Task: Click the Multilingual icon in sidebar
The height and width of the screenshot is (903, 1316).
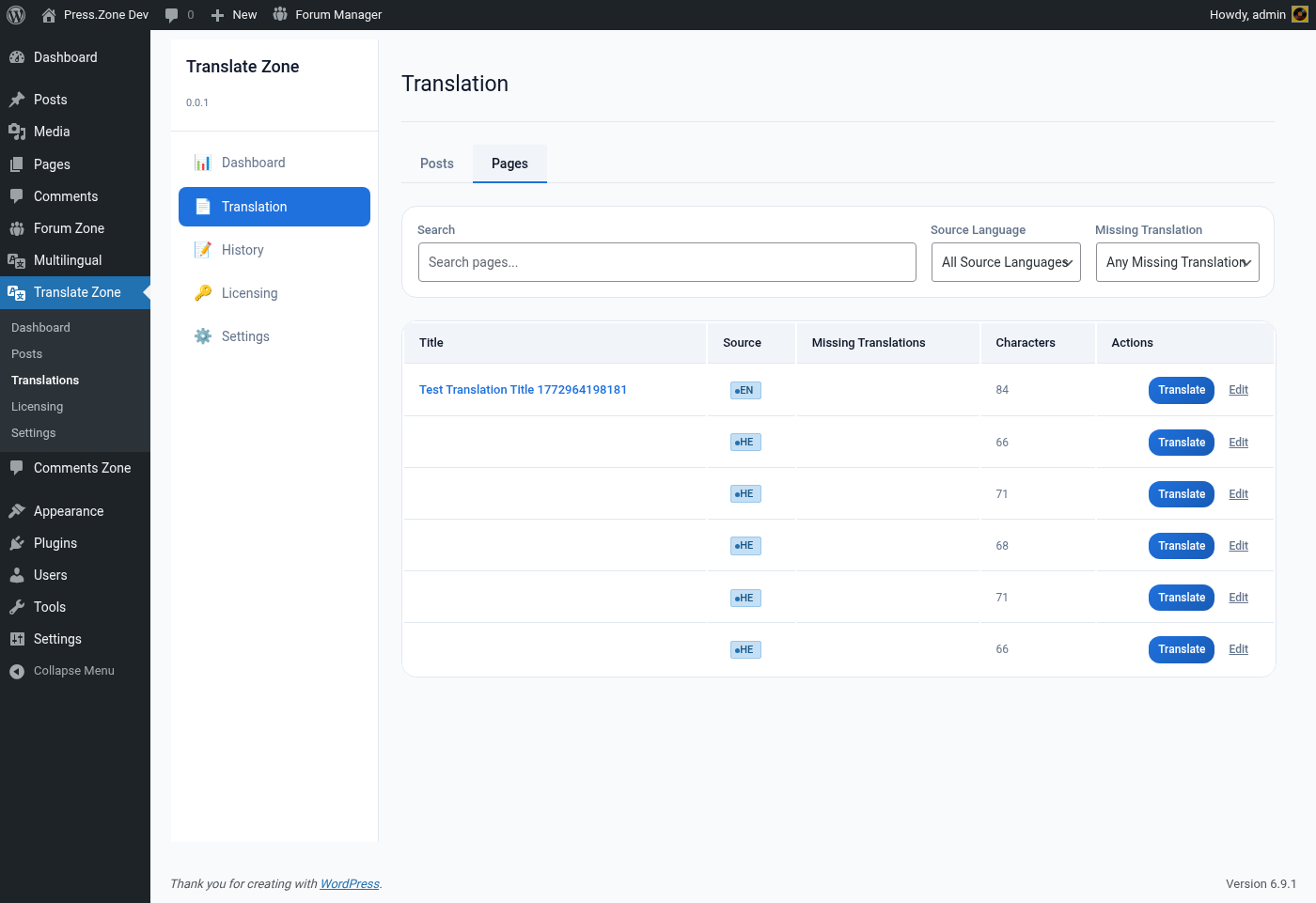Action: point(17,260)
